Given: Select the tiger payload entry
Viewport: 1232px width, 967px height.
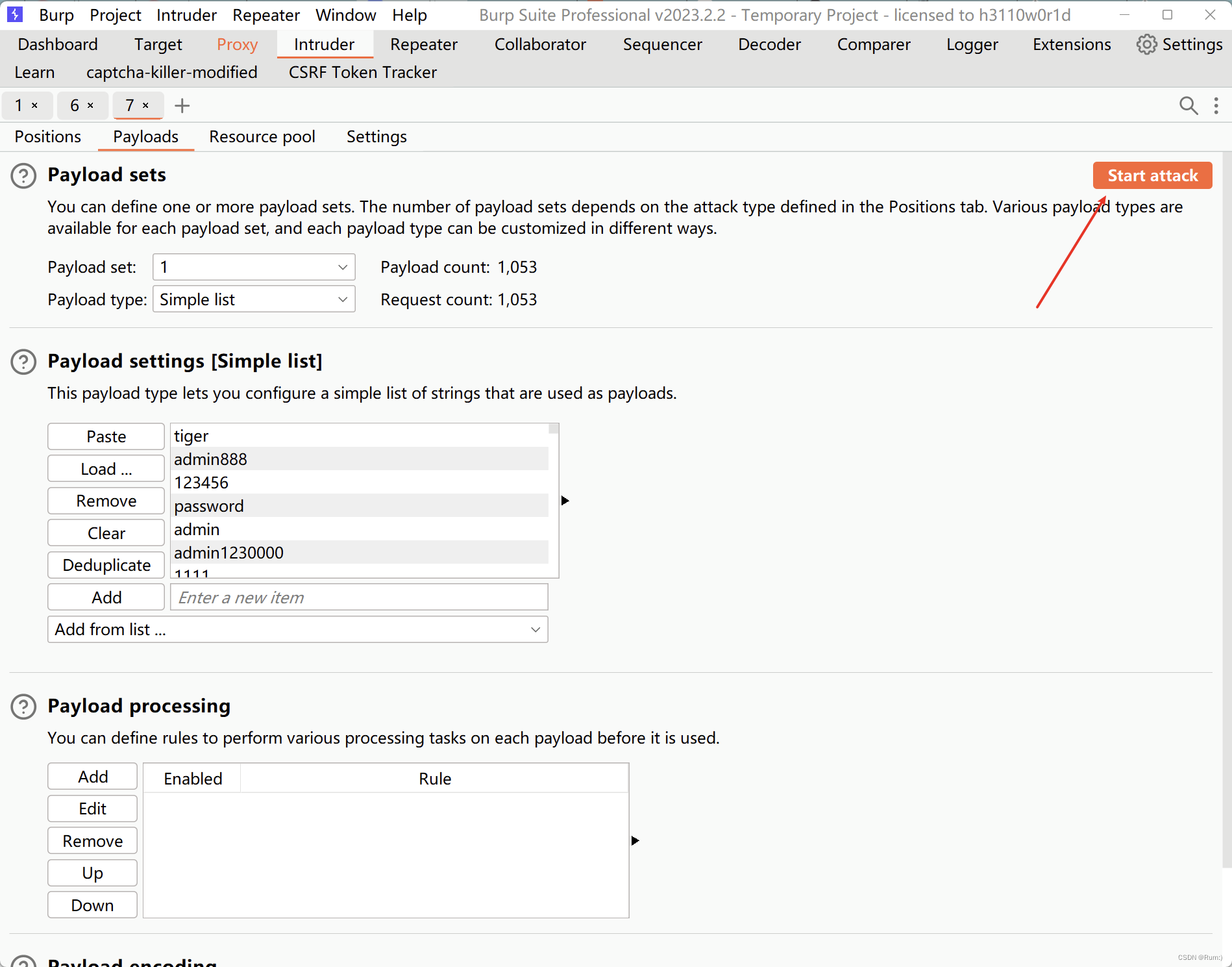Looking at the screenshot, I should (x=360, y=436).
